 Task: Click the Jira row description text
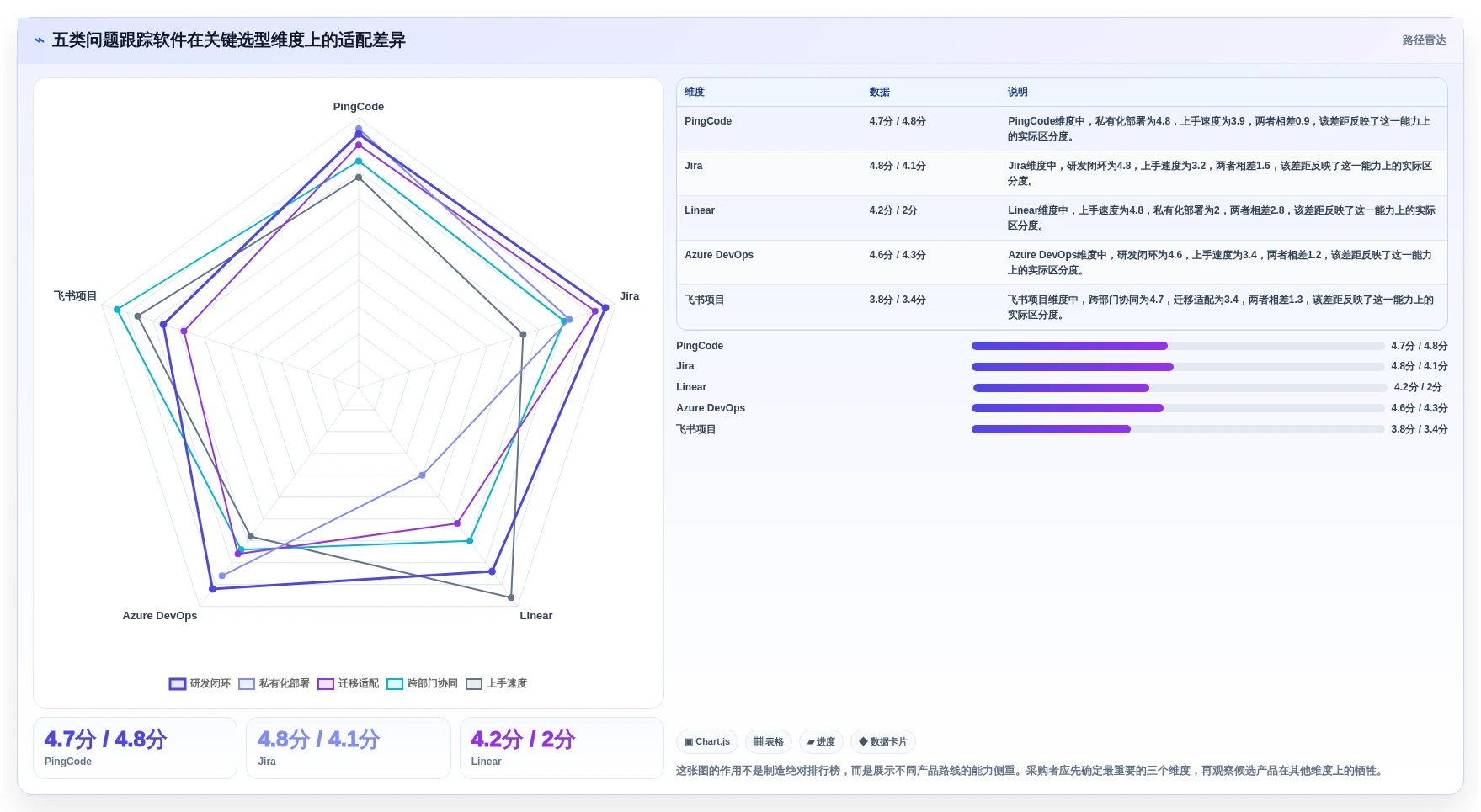tap(1220, 173)
